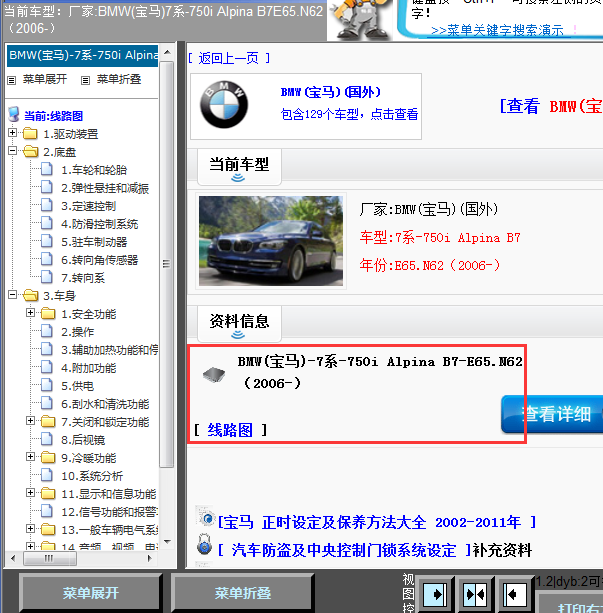Click the folder icon of 9.冷暖功能
603x613 pixels.
48,457
